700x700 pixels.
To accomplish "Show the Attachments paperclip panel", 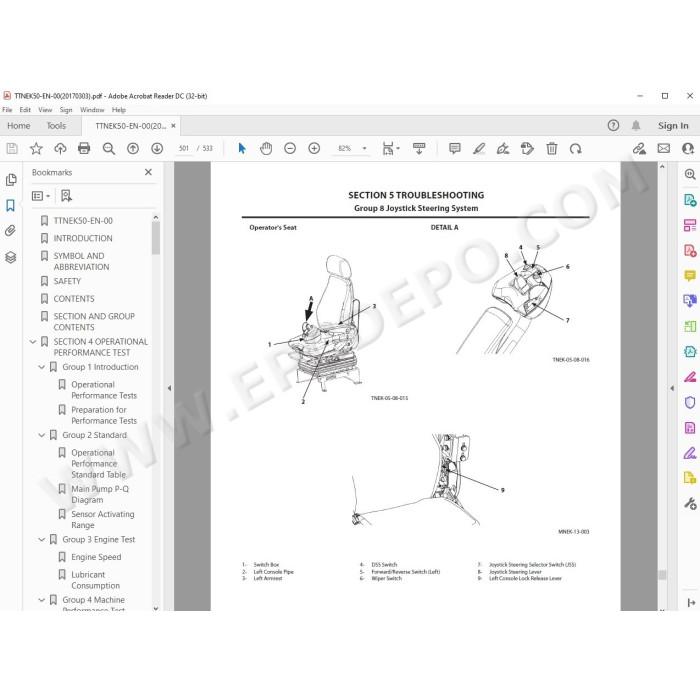I will 11,231.
